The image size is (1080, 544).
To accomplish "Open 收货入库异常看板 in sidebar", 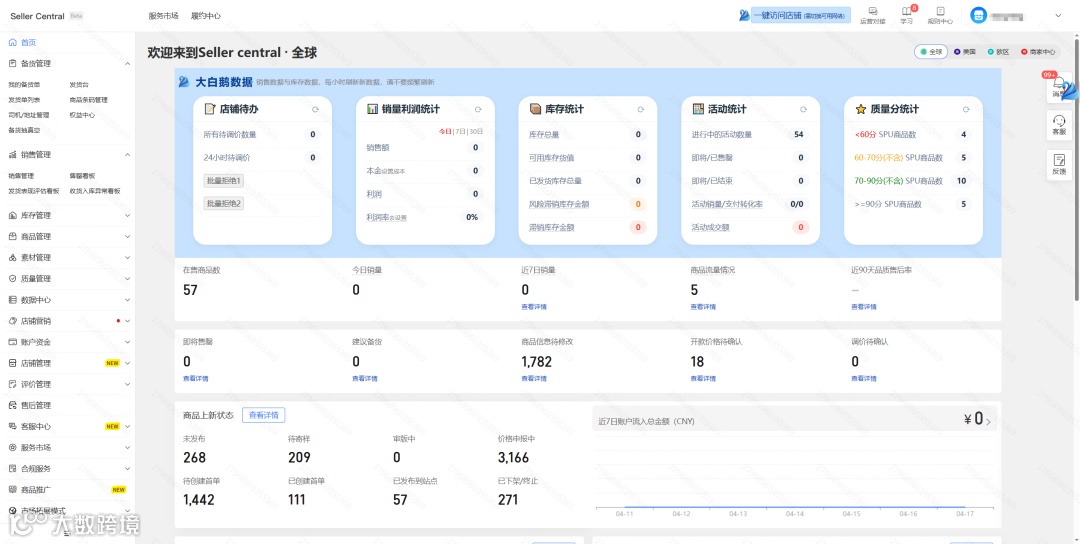I will pyautogui.click(x=95, y=191).
